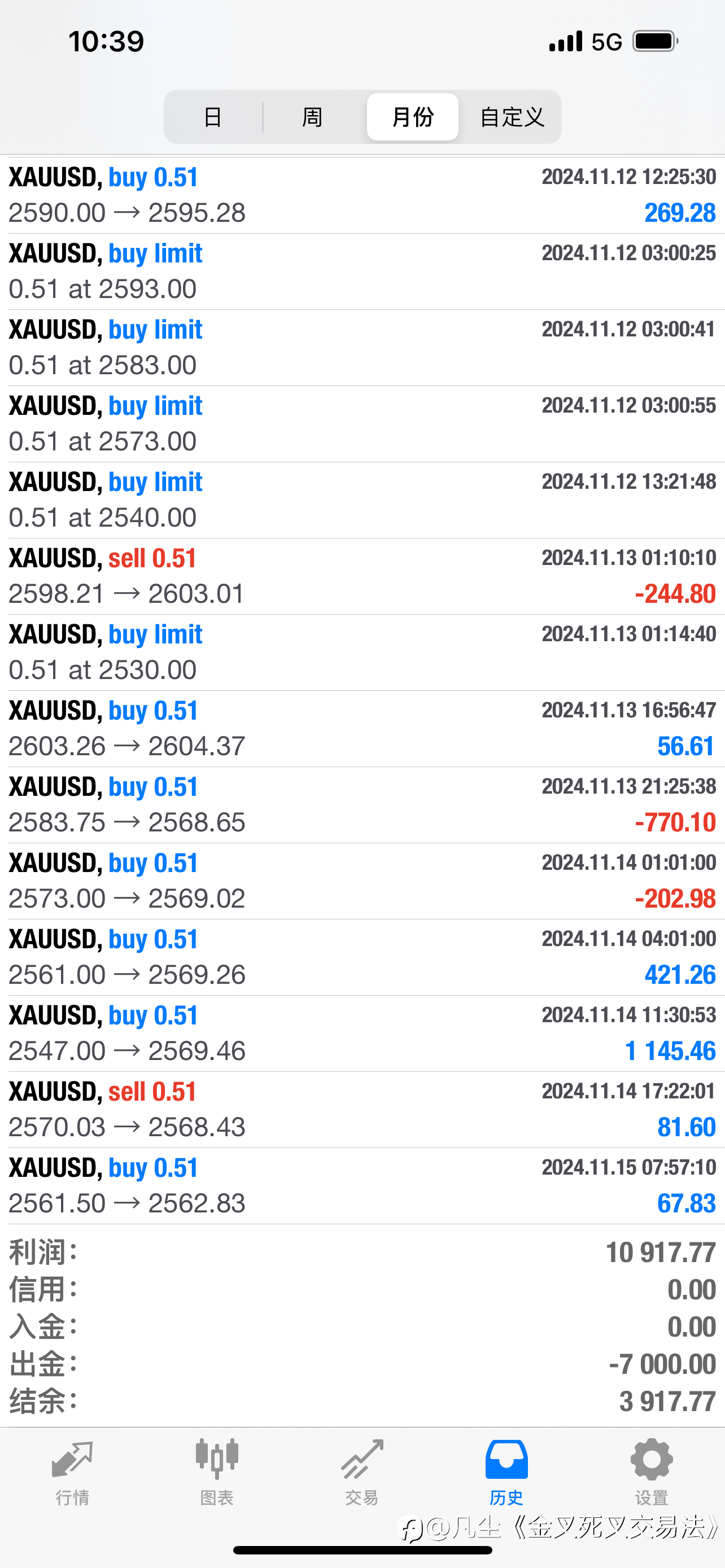Open the sell trade with loss -244.80

[x=362, y=576]
